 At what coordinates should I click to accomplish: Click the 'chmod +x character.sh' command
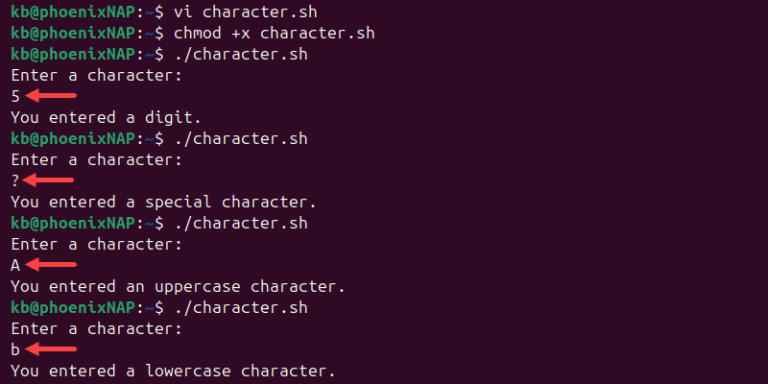pyautogui.click(x=274, y=33)
